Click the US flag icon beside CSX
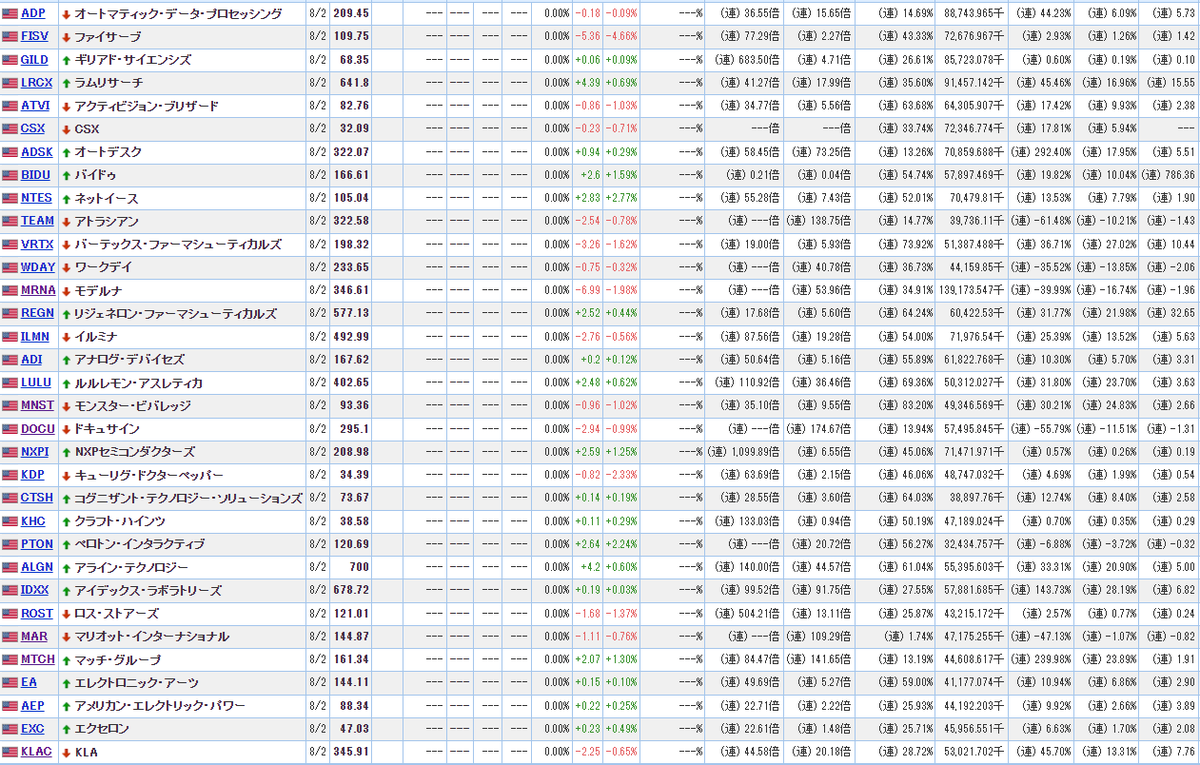Image resolution: width=1200 pixels, height=765 pixels. (x=10, y=129)
